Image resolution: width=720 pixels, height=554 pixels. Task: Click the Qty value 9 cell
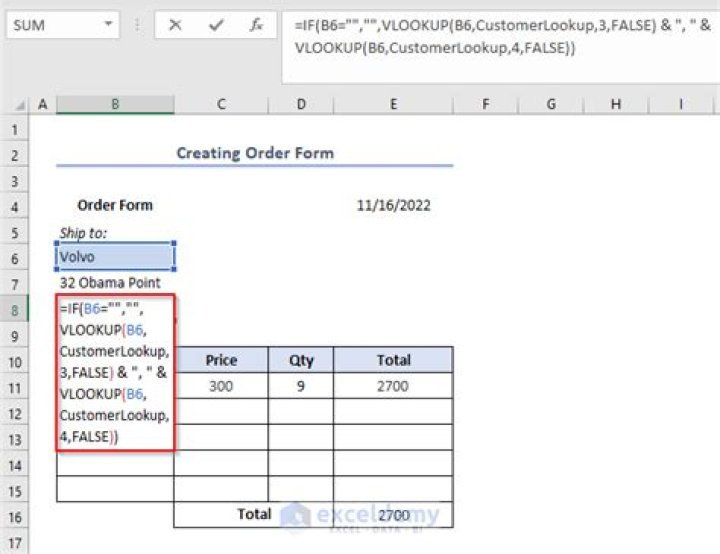tap(300, 386)
